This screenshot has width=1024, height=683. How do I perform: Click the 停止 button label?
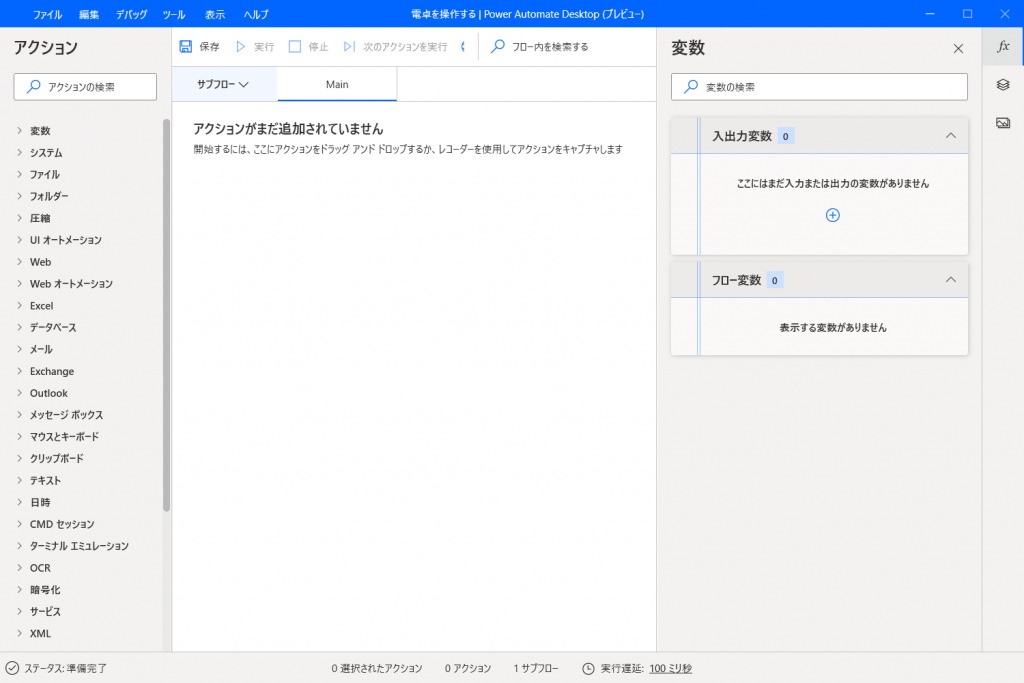pos(318,47)
